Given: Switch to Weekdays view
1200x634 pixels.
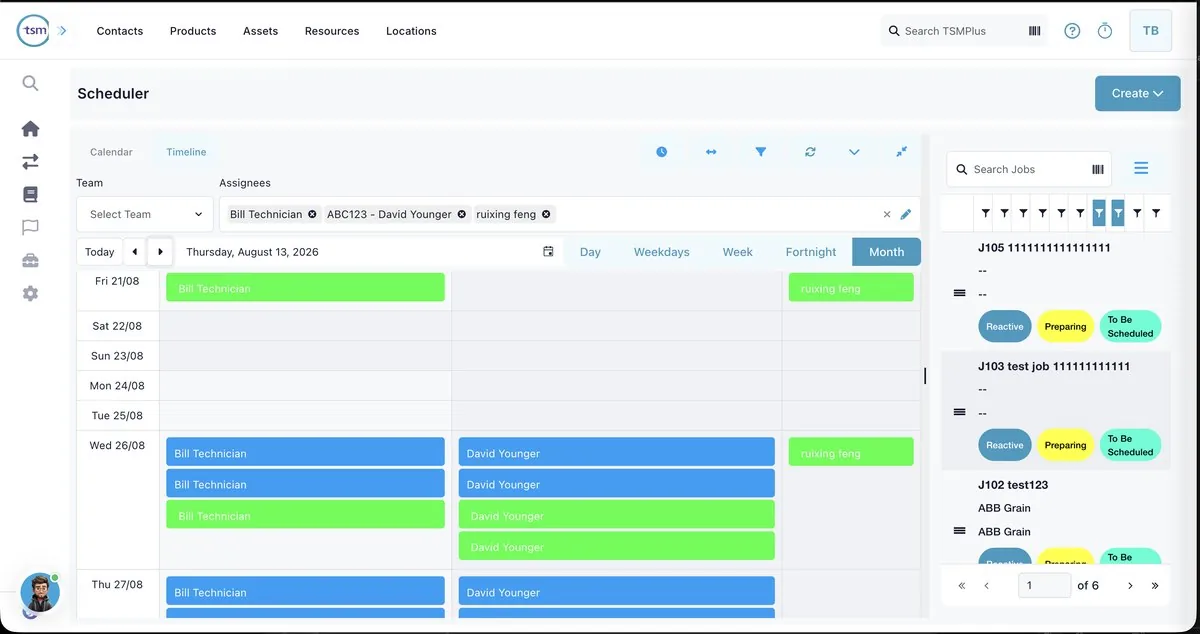Looking at the screenshot, I should [x=661, y=252].
